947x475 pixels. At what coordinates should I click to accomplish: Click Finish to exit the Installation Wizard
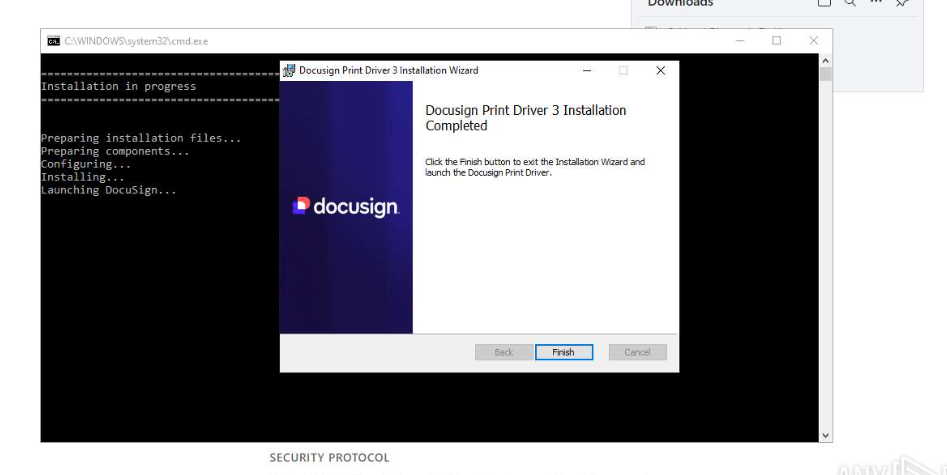563,352
